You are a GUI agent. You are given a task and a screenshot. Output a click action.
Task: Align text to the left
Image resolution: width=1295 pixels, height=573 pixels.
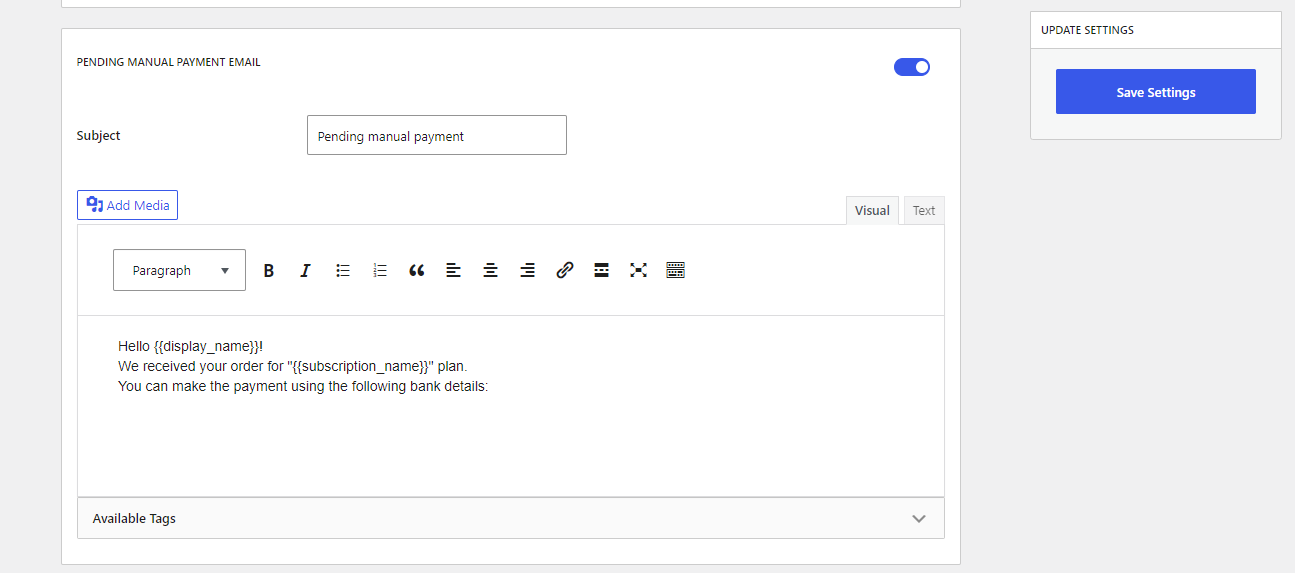tap(454, 270)
